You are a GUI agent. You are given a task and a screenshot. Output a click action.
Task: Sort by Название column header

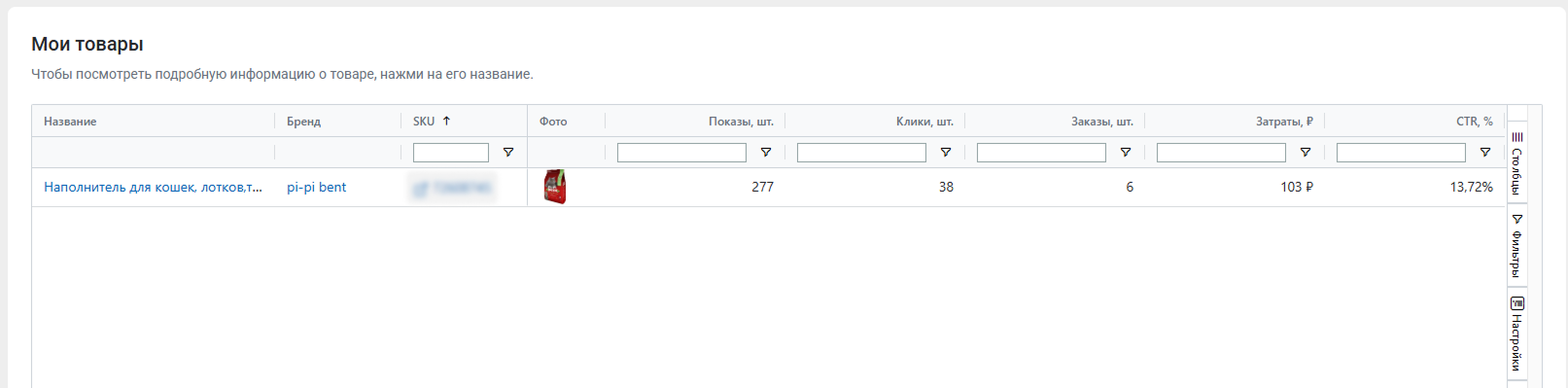tap(70, 122)
